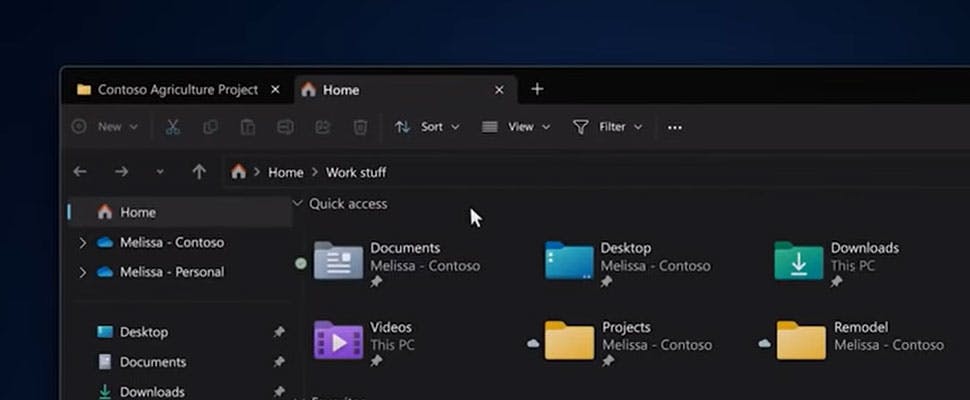
Task: Expand Melissa - Contoso tree node
Action: point(83,242)
